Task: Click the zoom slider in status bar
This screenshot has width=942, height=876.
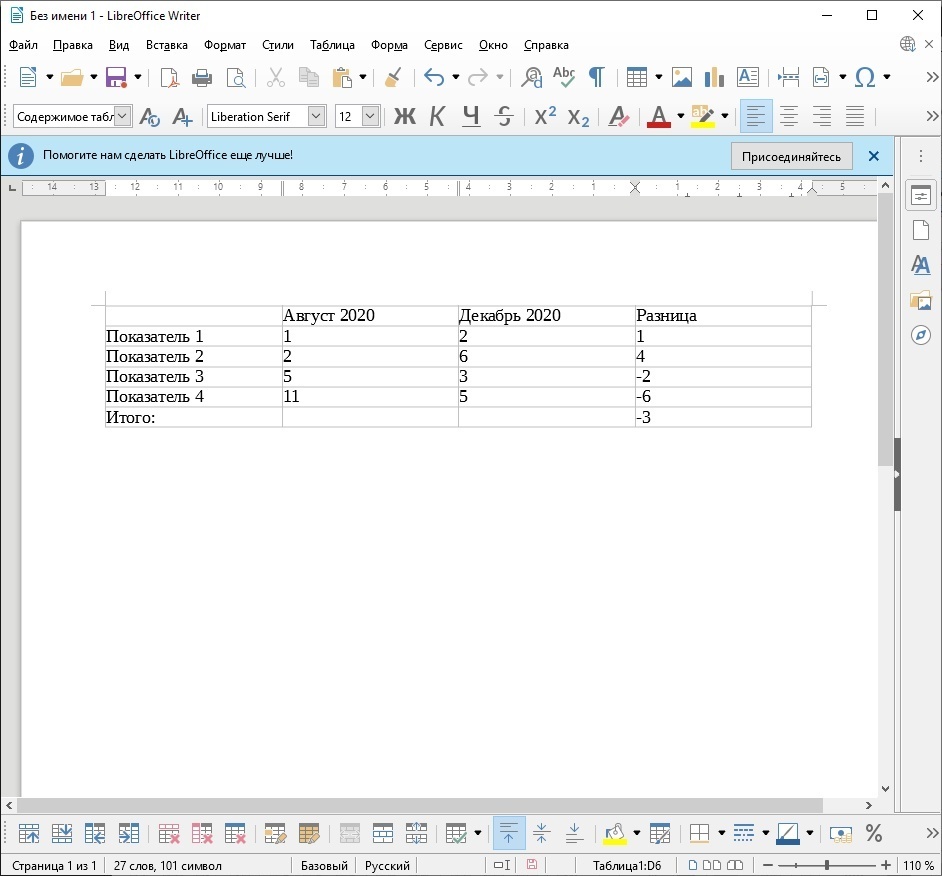Action: (825, 865)
